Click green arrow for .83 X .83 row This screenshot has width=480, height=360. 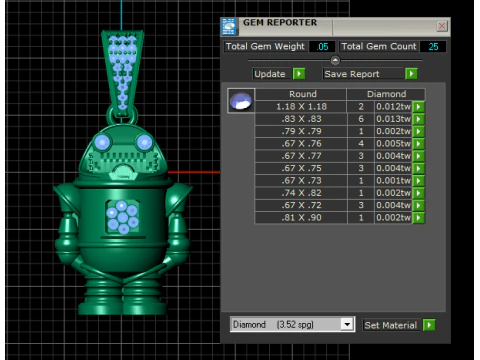coord(418,119)
